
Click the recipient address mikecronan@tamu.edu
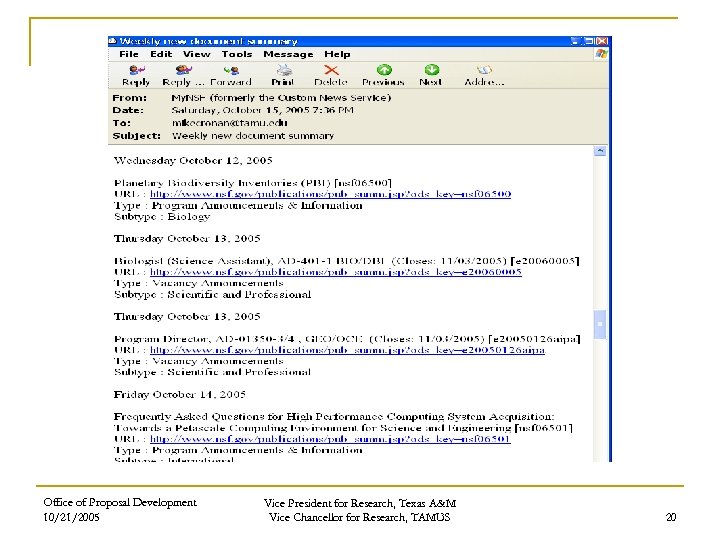click(230, 123)
